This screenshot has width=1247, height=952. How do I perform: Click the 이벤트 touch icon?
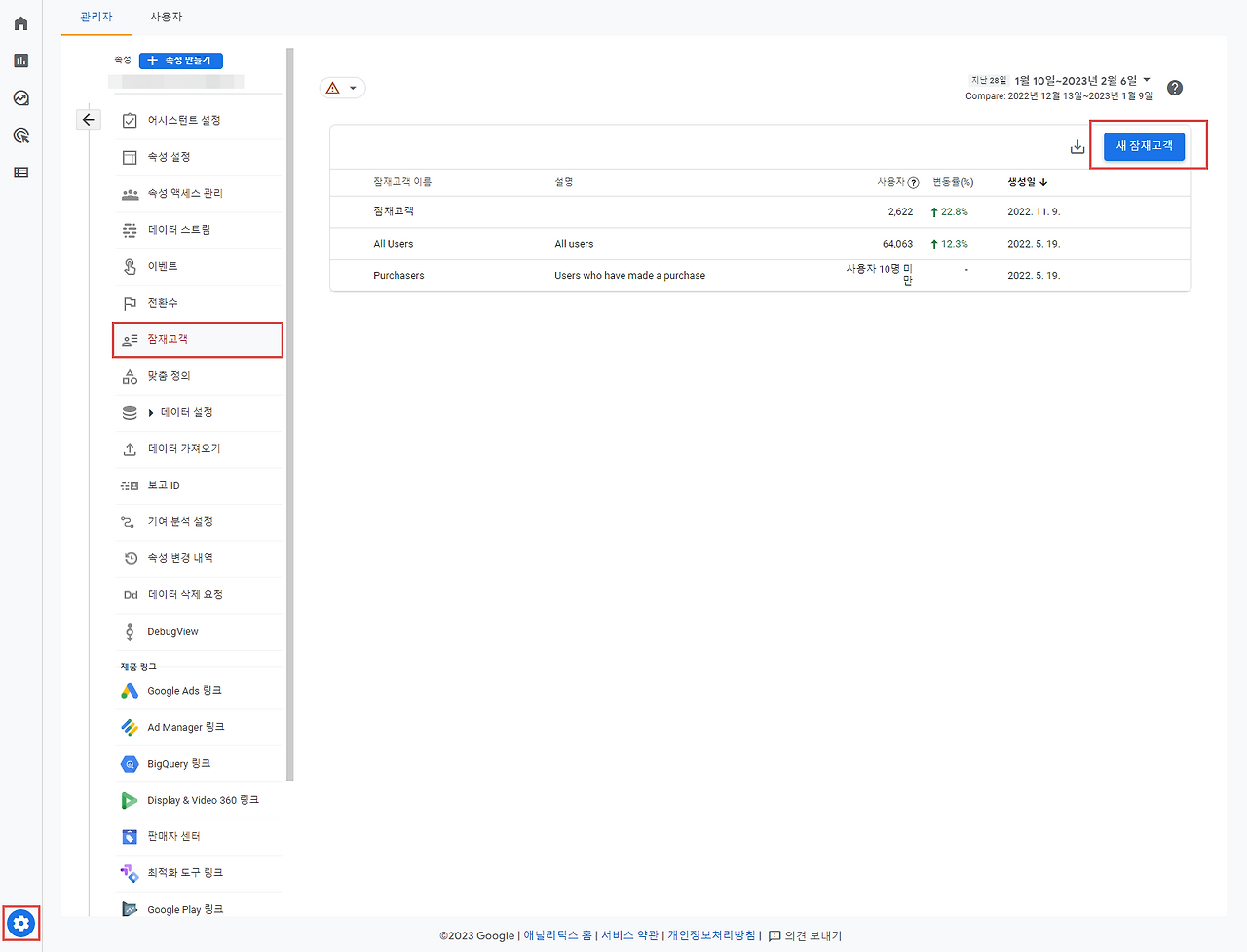click(130, 267)
